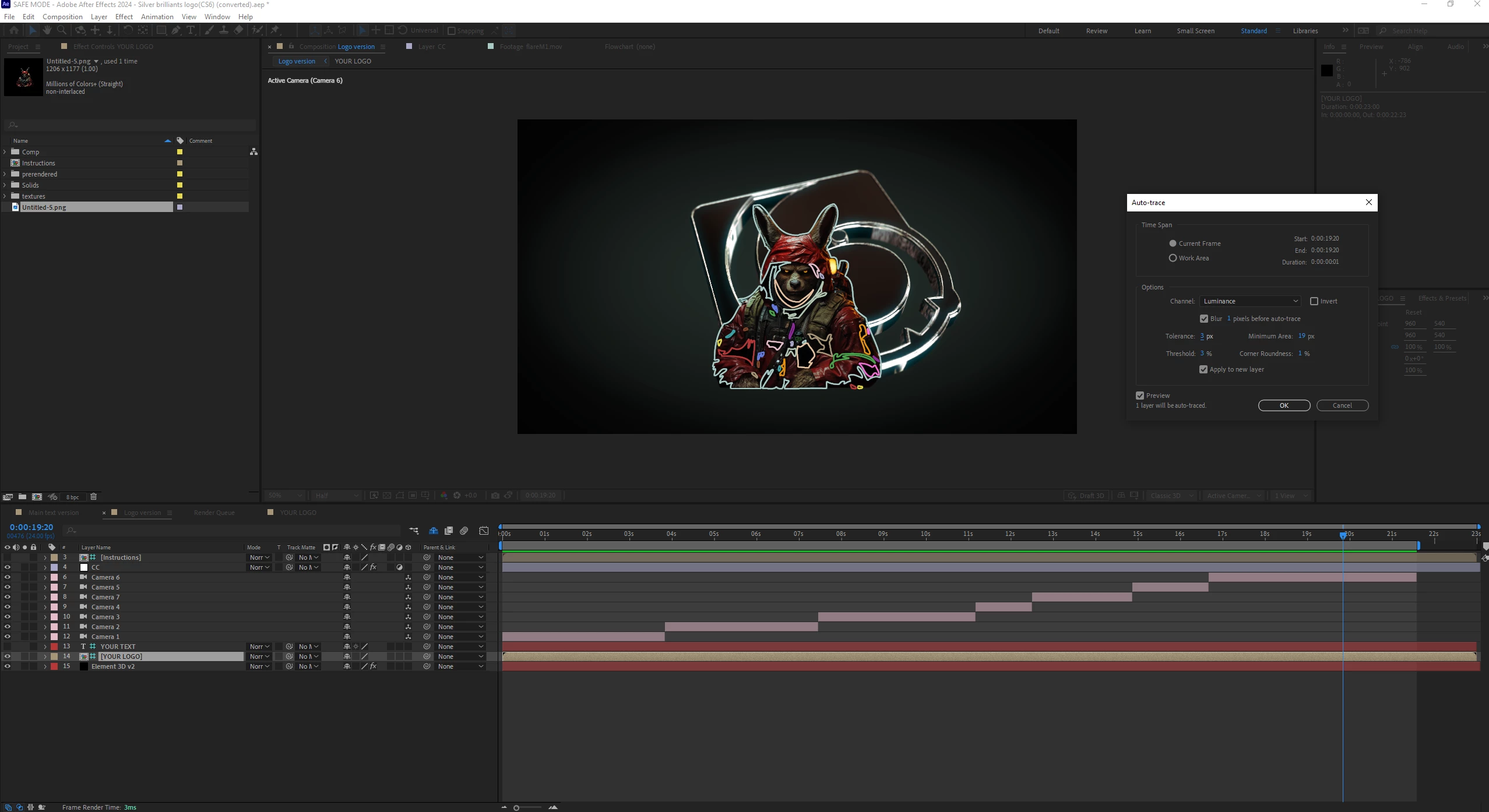Viewport: 1489px width, 812px height.
Task: Open the Graph Editor in timeline
Action: (484, 531)
